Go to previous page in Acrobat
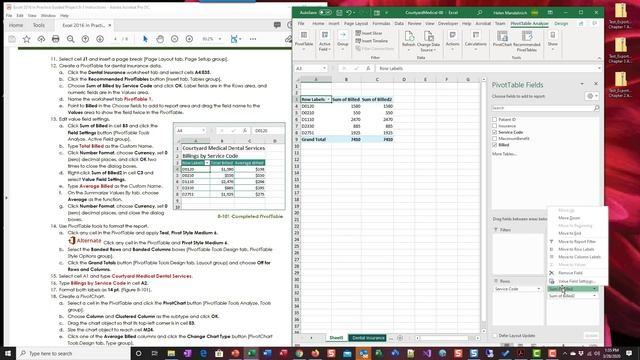Screen dimensions: 640x360 pyautogui.click(x=85, y=39)
